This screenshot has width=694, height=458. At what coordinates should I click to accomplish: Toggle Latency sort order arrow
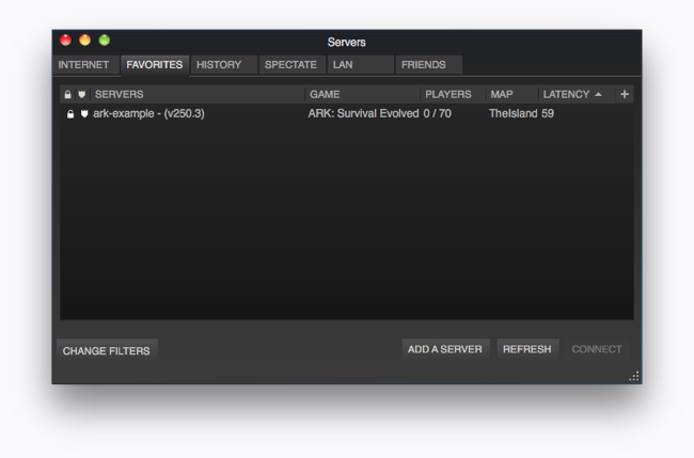(598, 94)
